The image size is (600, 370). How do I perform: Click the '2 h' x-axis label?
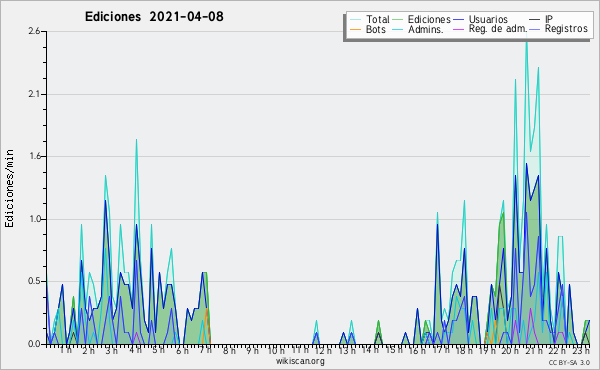[x=88, y=350]
